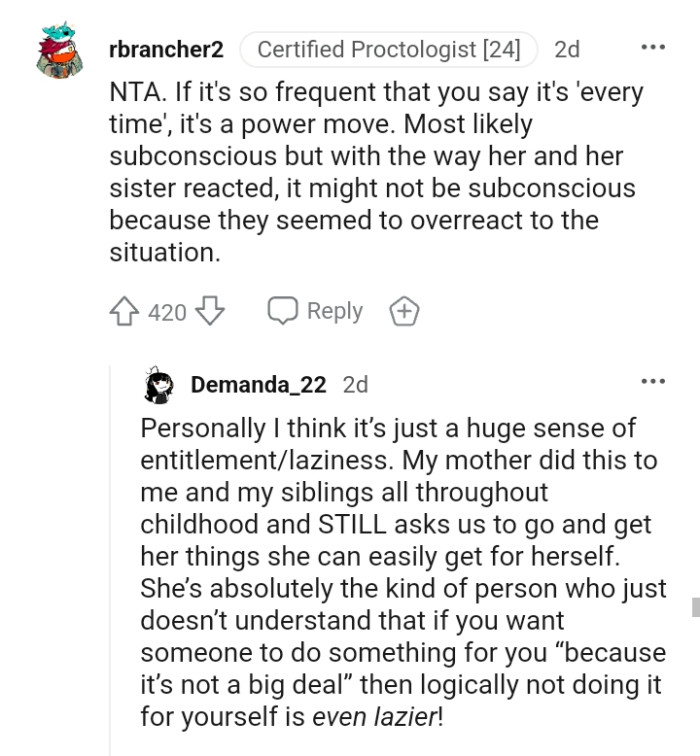
Task: Visit the rbrancher2 username link
Action: [166, 49]
